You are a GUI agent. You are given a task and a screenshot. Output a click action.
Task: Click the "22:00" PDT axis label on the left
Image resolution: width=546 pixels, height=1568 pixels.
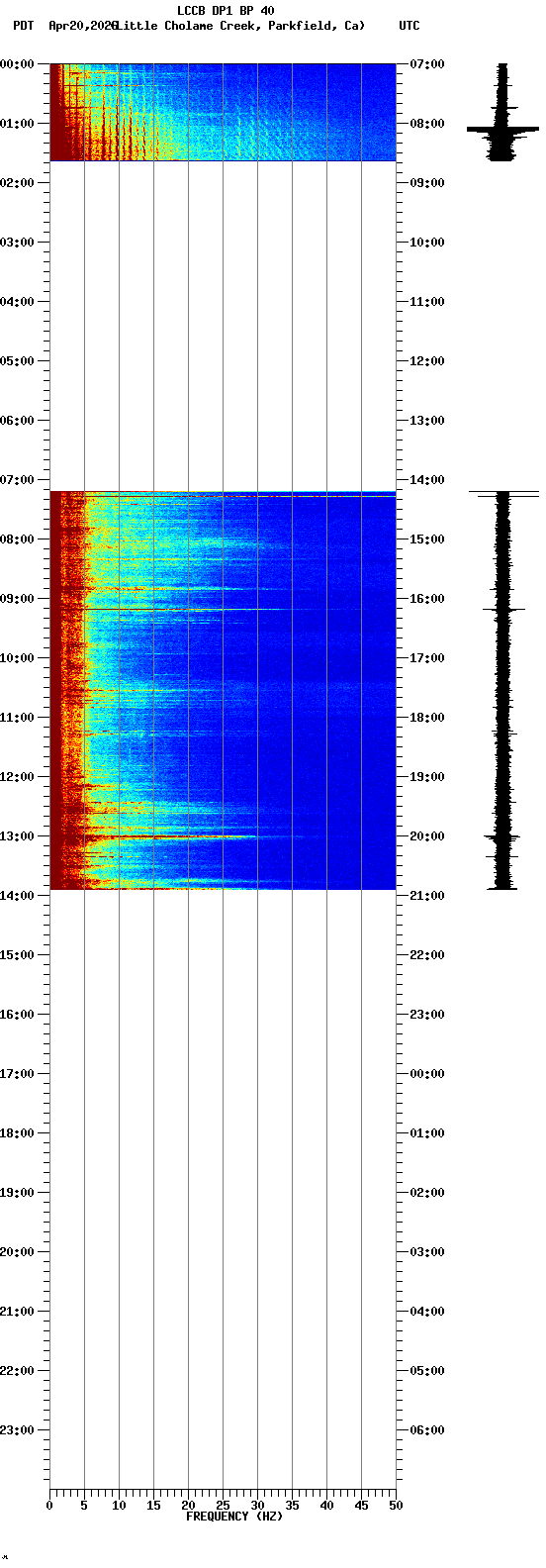[x=18, y=1371]
